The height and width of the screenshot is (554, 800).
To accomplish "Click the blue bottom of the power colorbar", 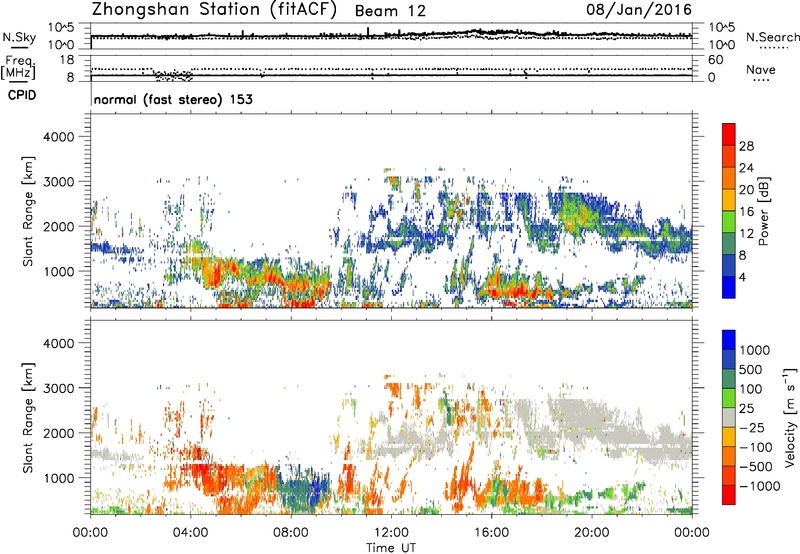I will (729, 287).
